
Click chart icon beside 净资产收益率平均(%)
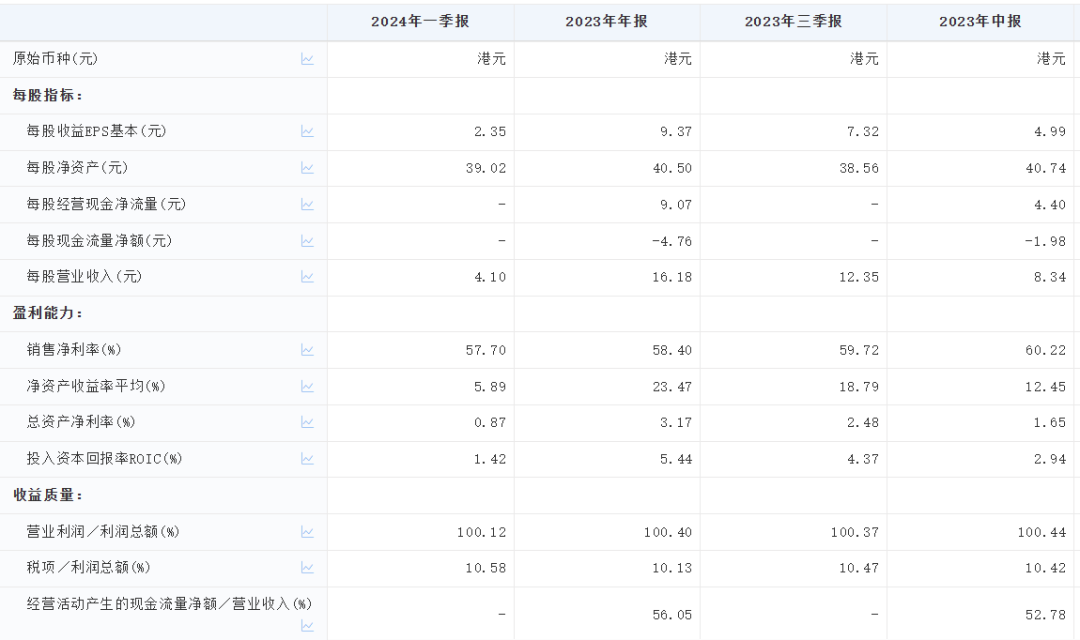pyautogui.click(x=307, y=386)
